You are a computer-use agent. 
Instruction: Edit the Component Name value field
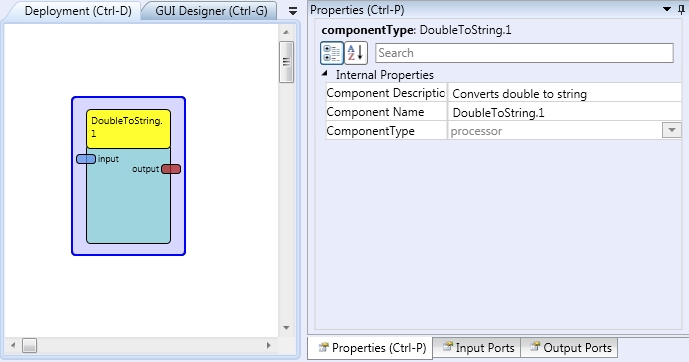565,112
